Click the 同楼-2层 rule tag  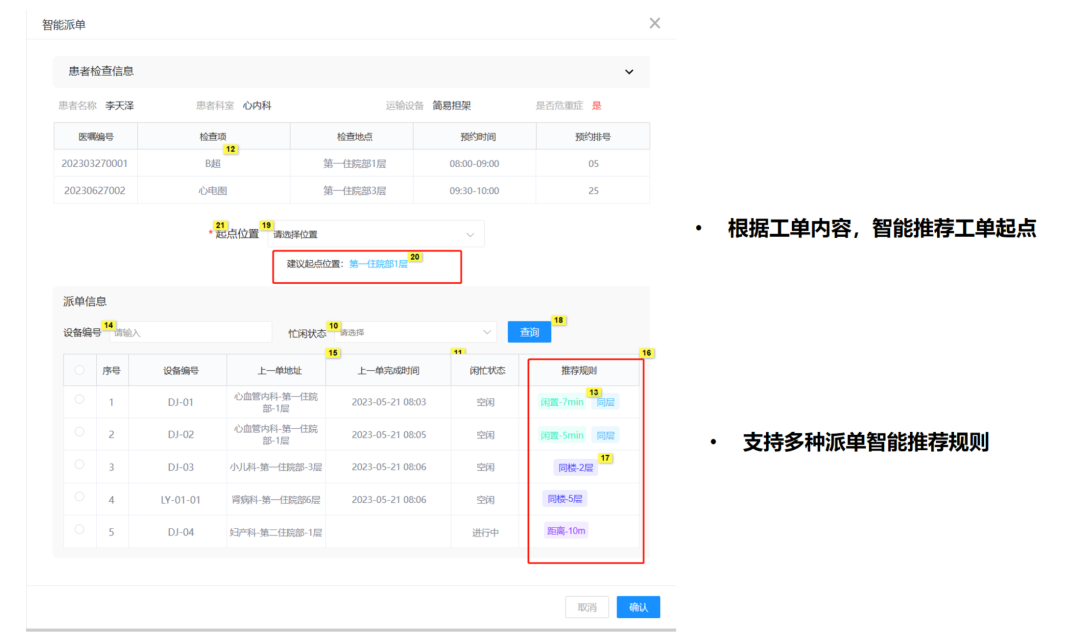tap(575, 467)
